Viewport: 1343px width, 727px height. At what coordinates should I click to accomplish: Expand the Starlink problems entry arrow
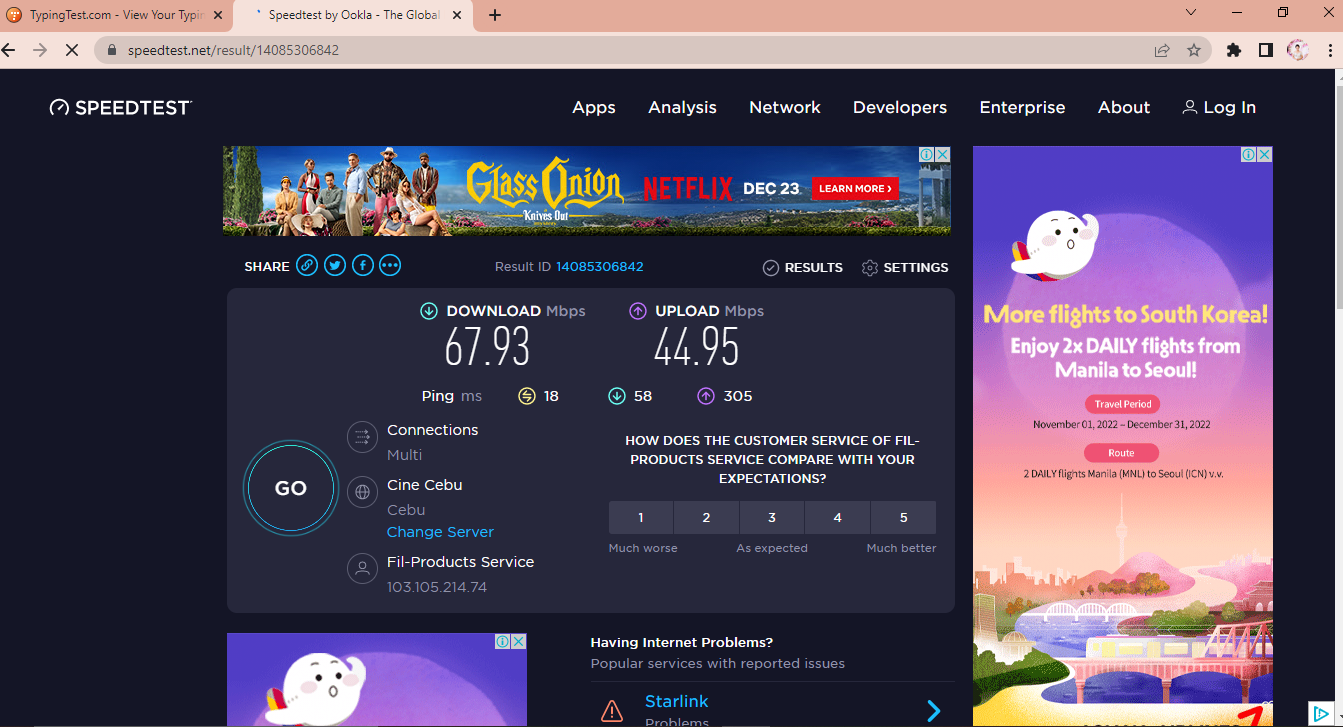[934, 711]
